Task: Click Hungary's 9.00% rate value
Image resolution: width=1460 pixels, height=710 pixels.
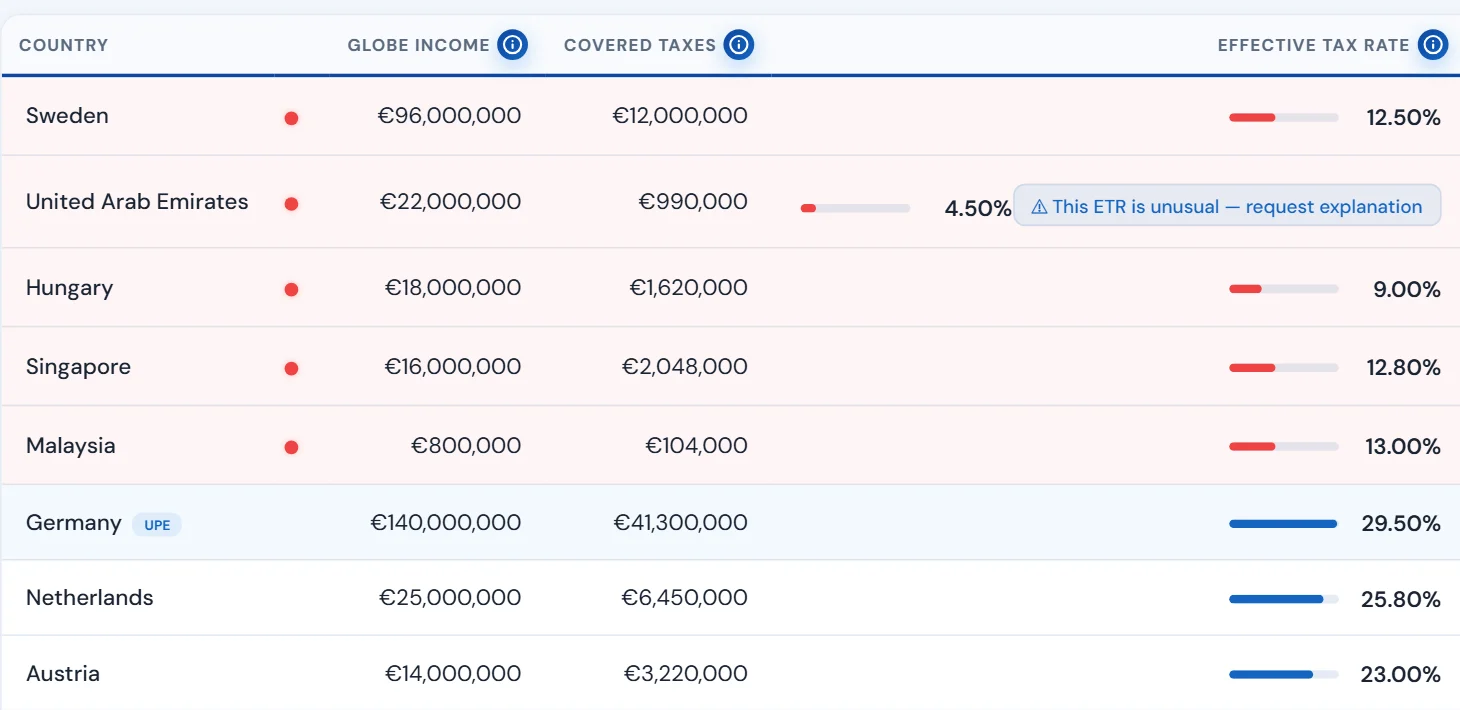Action: [x=1407, y=289]
